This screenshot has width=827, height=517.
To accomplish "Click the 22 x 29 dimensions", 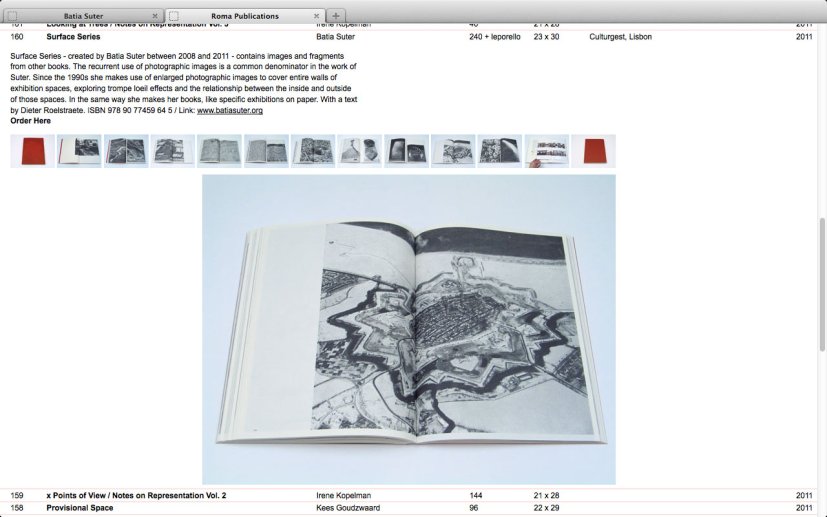I will (x=546, y=508).
